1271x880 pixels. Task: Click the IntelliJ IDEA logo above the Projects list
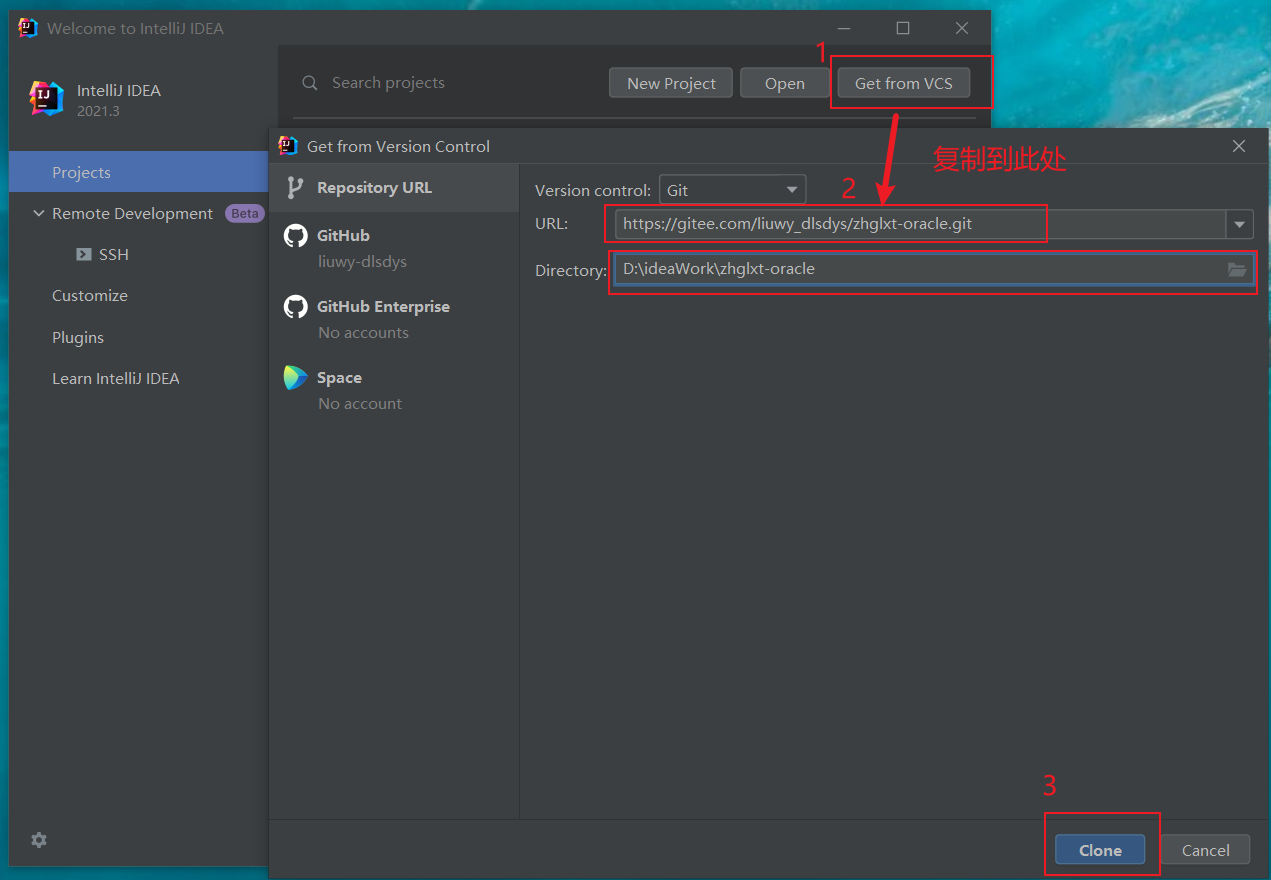[x=47, y=98]
